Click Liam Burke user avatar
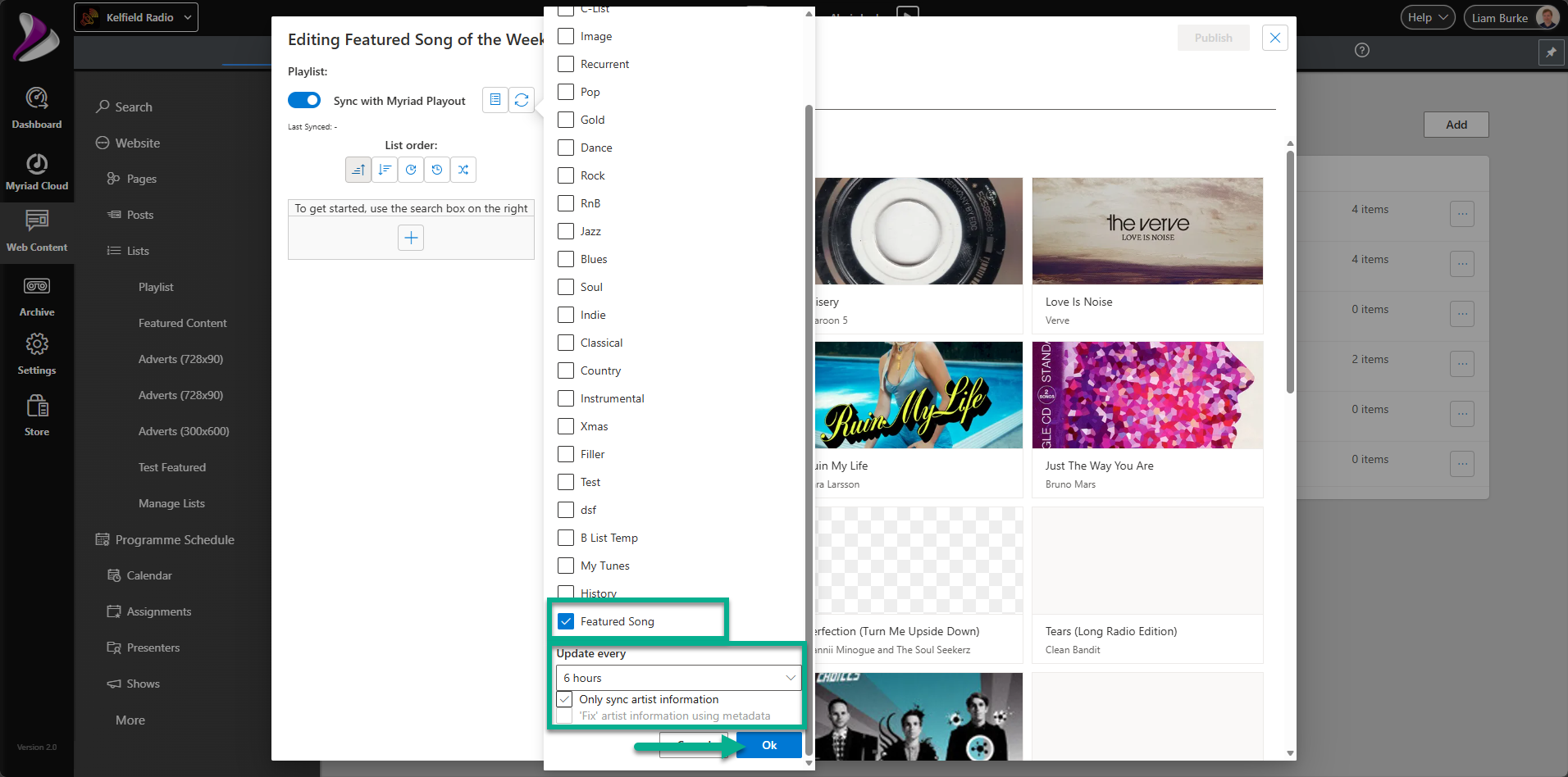The height and width of the screenshot is (777, 1568). tap(1546, 17)
